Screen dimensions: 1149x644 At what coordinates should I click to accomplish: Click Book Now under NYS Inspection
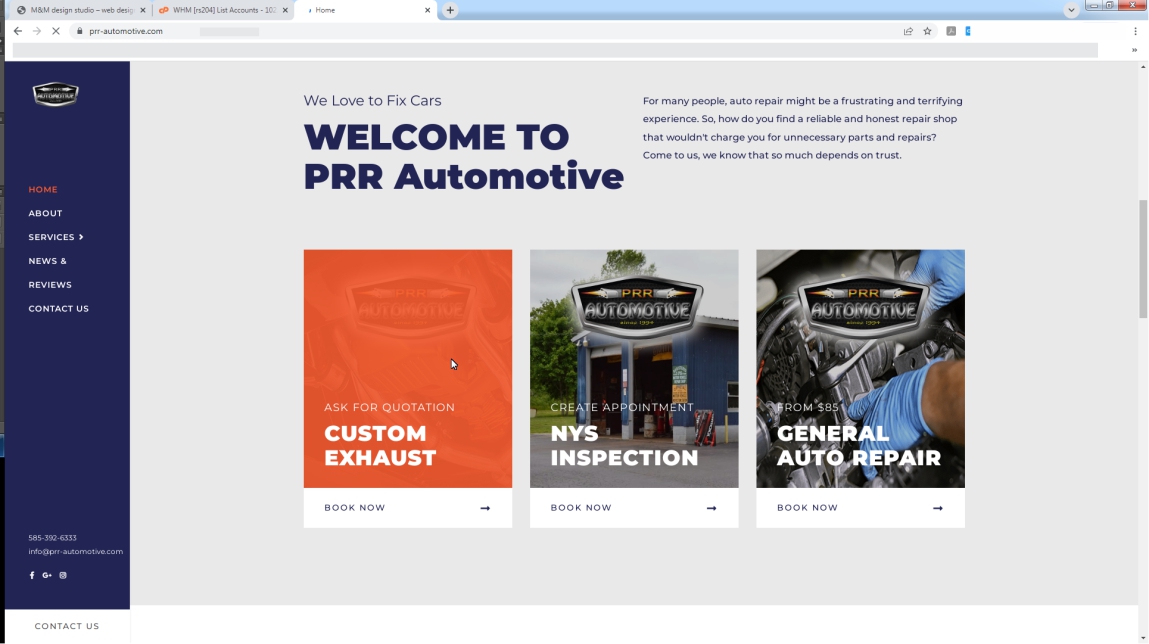[633, 508]
